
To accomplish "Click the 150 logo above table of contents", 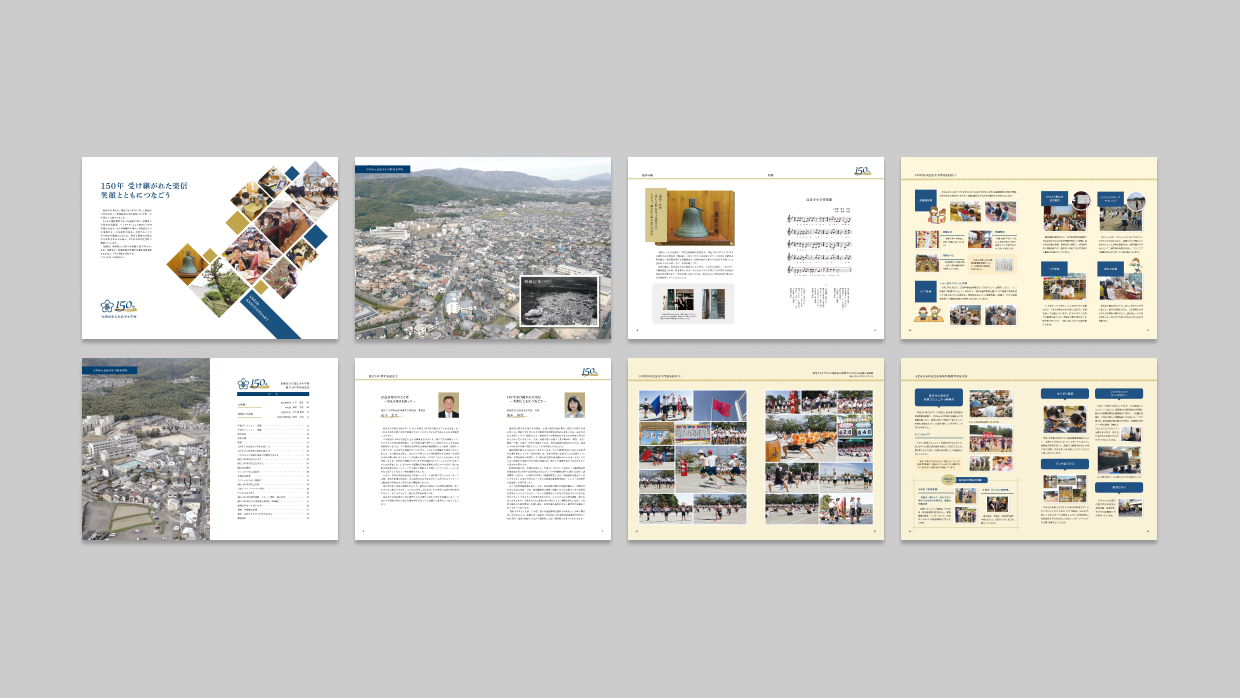I will pos(253,383).
